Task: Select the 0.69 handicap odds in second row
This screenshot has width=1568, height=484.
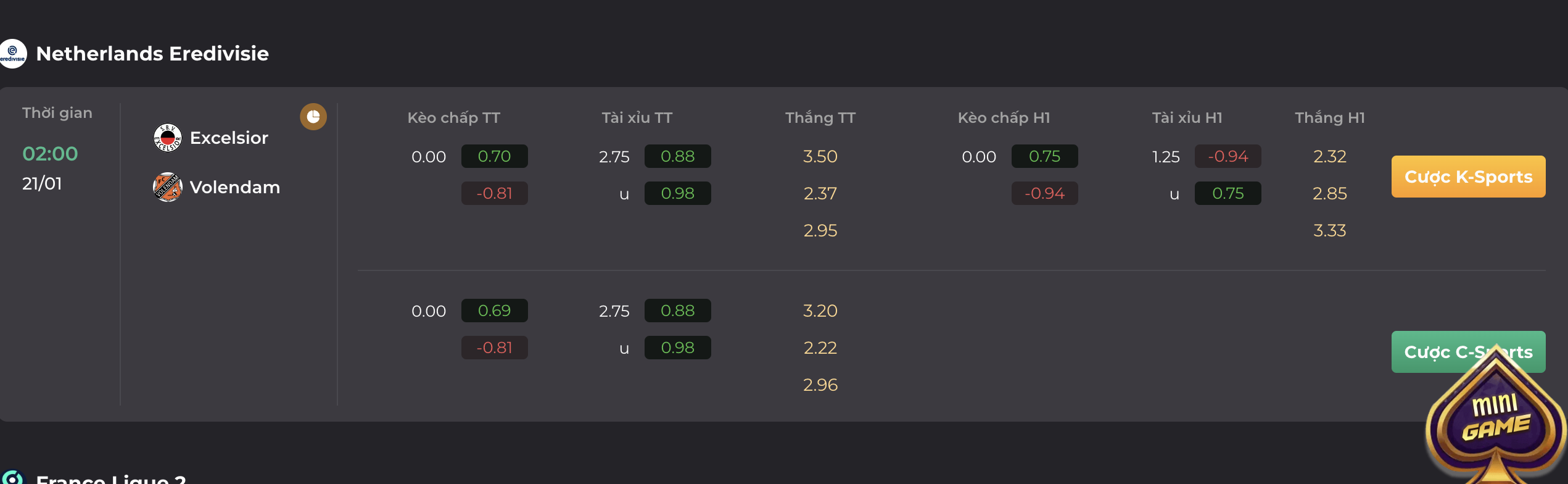Action: (x=494, y=311)
